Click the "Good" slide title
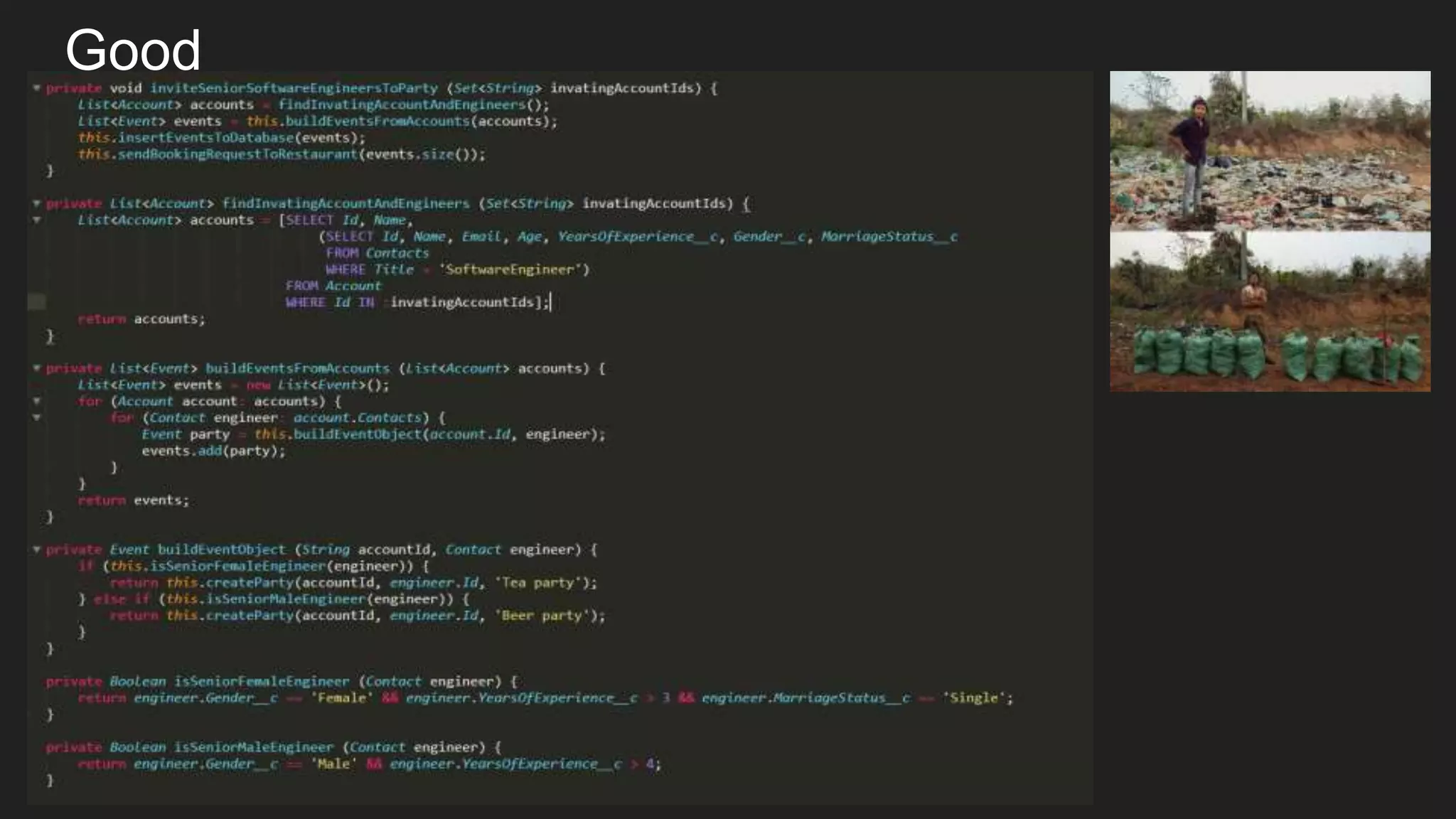This screenshot has height=819, width=1456. pyautogui.click(x=133, y=50)
